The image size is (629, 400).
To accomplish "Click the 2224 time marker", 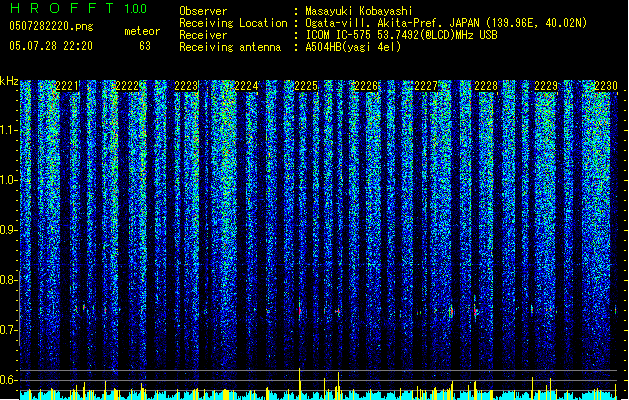I will (246, 86).
